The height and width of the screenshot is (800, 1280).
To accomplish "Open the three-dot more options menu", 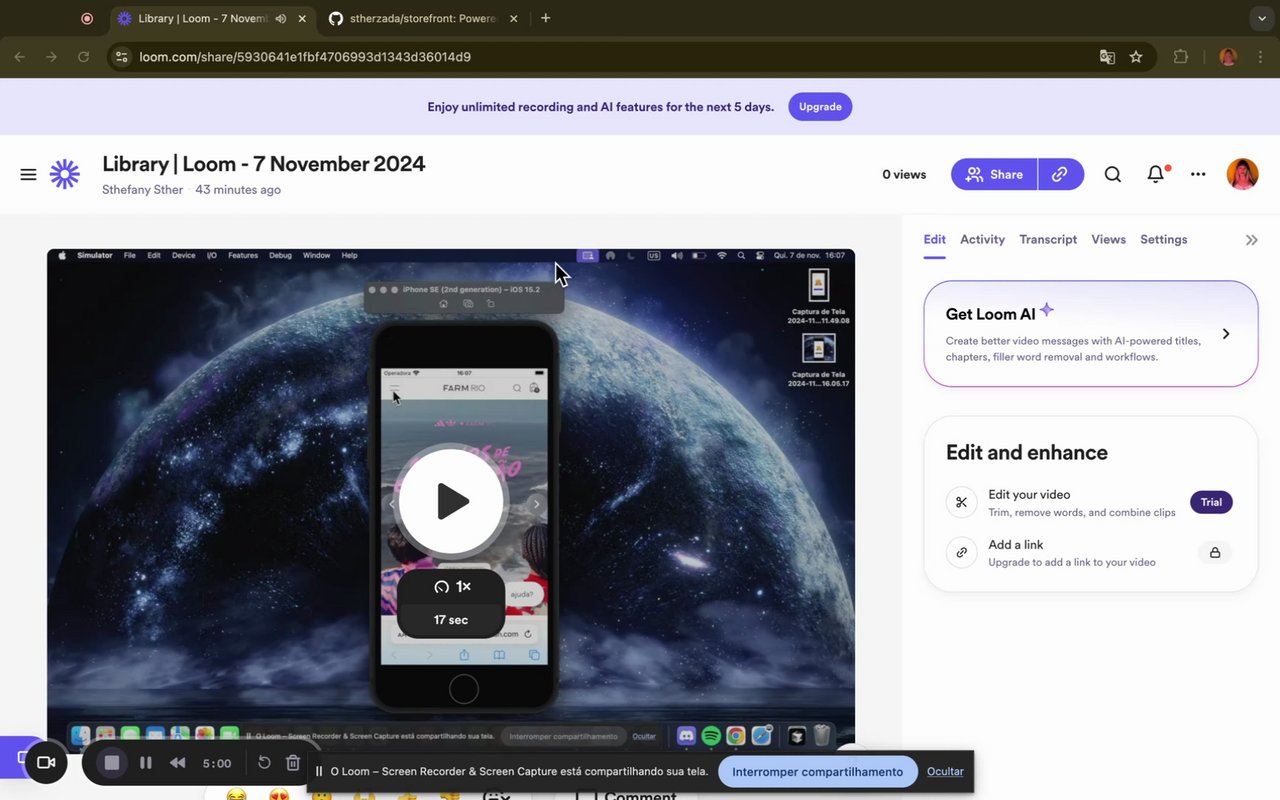I will click(1198, 174).
